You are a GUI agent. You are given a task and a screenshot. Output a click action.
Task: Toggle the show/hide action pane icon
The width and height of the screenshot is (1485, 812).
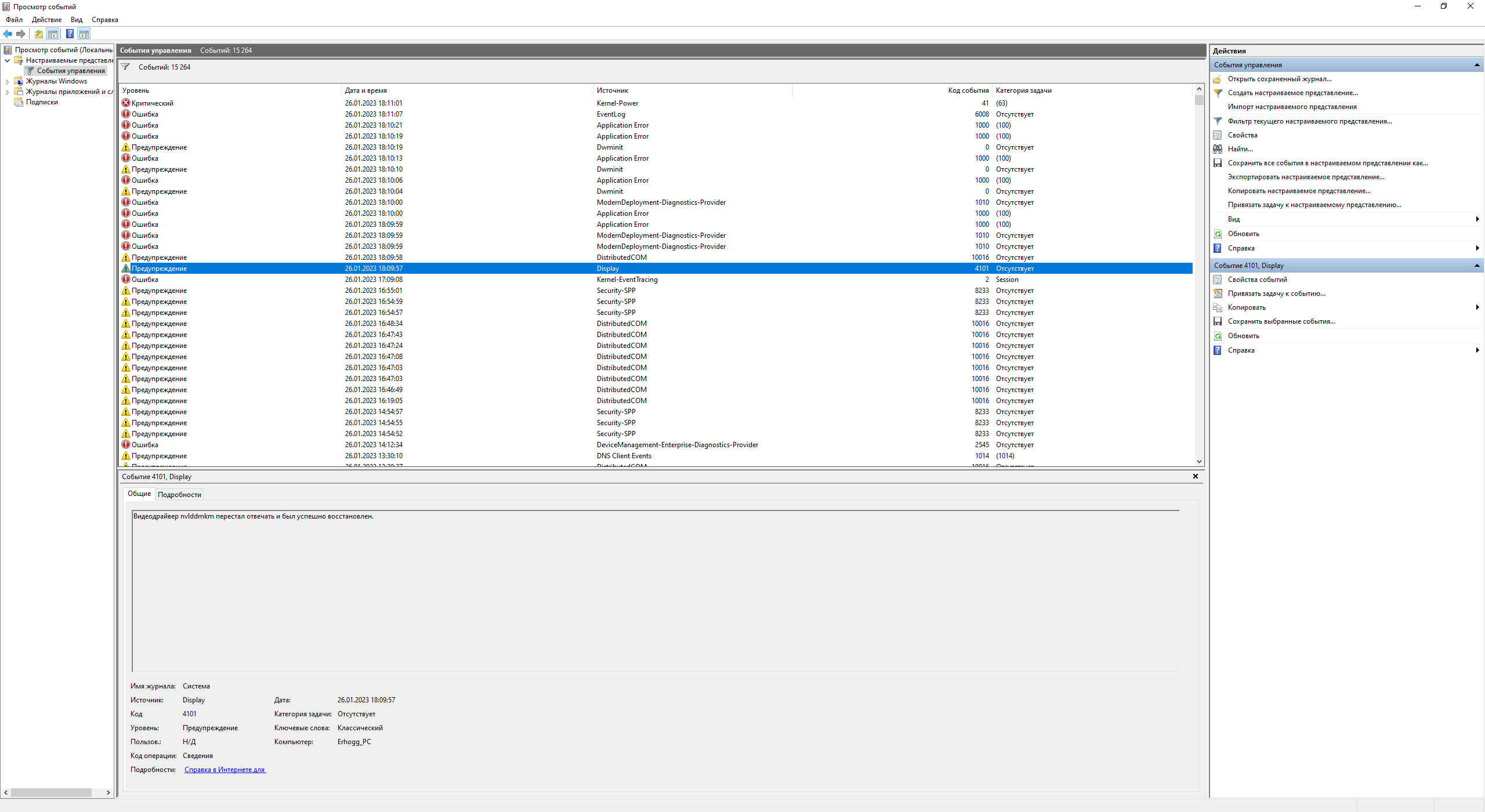point(84,34)
